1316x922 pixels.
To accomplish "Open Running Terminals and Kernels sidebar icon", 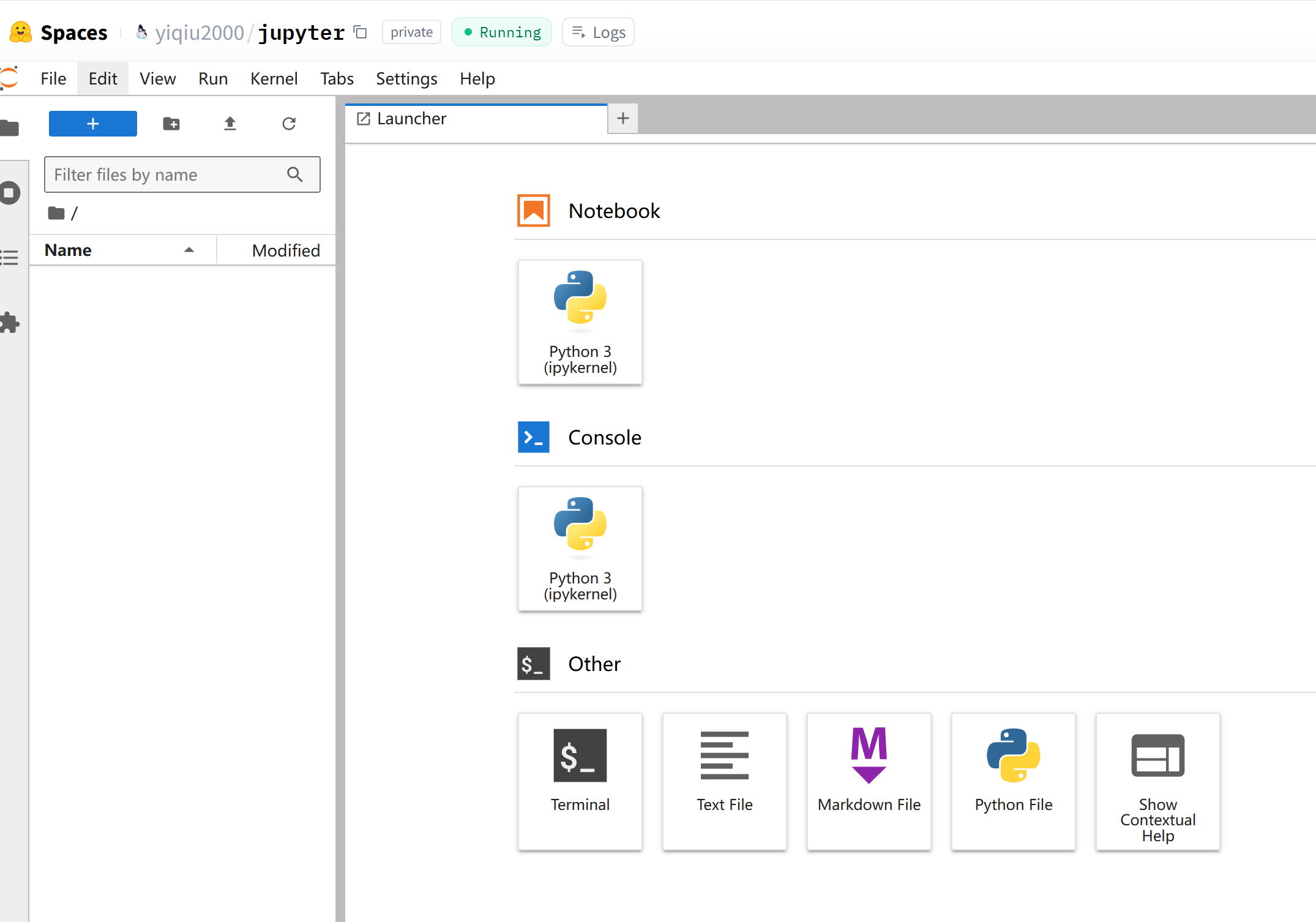I will point(9,193).
